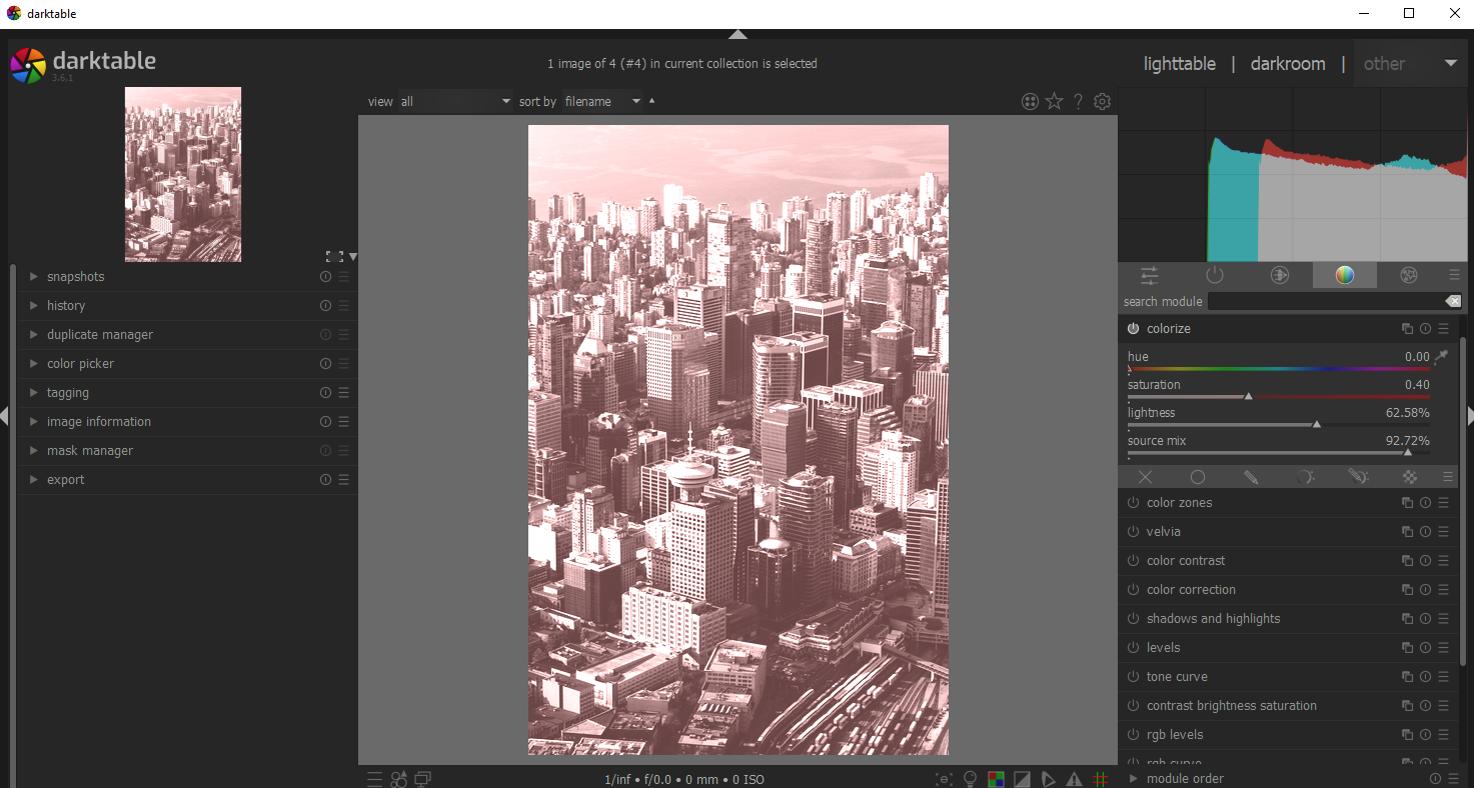Viewport: 1474px width, 788px height.
Task: Switch to the lighttable view
Action: [1180, 63]
